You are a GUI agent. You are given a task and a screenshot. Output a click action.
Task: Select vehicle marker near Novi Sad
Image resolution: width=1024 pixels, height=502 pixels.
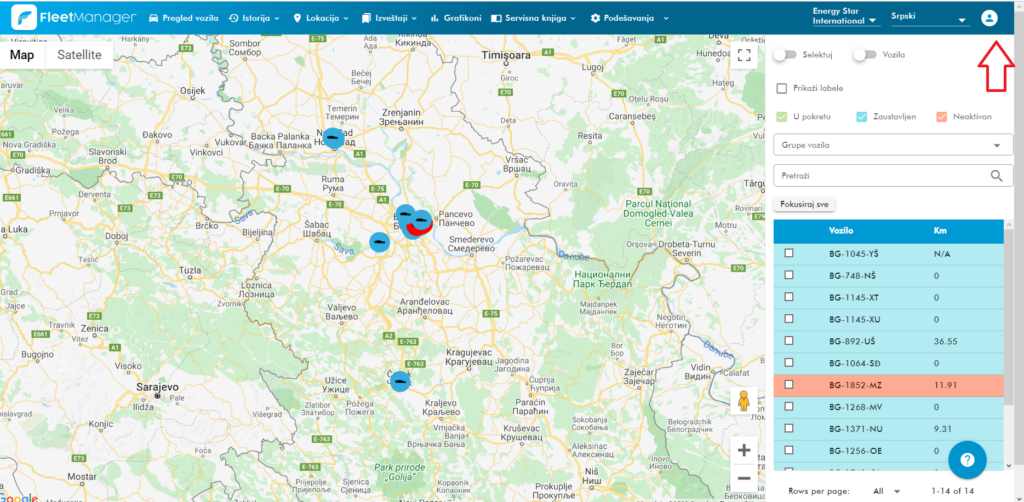tap(334, 138)
